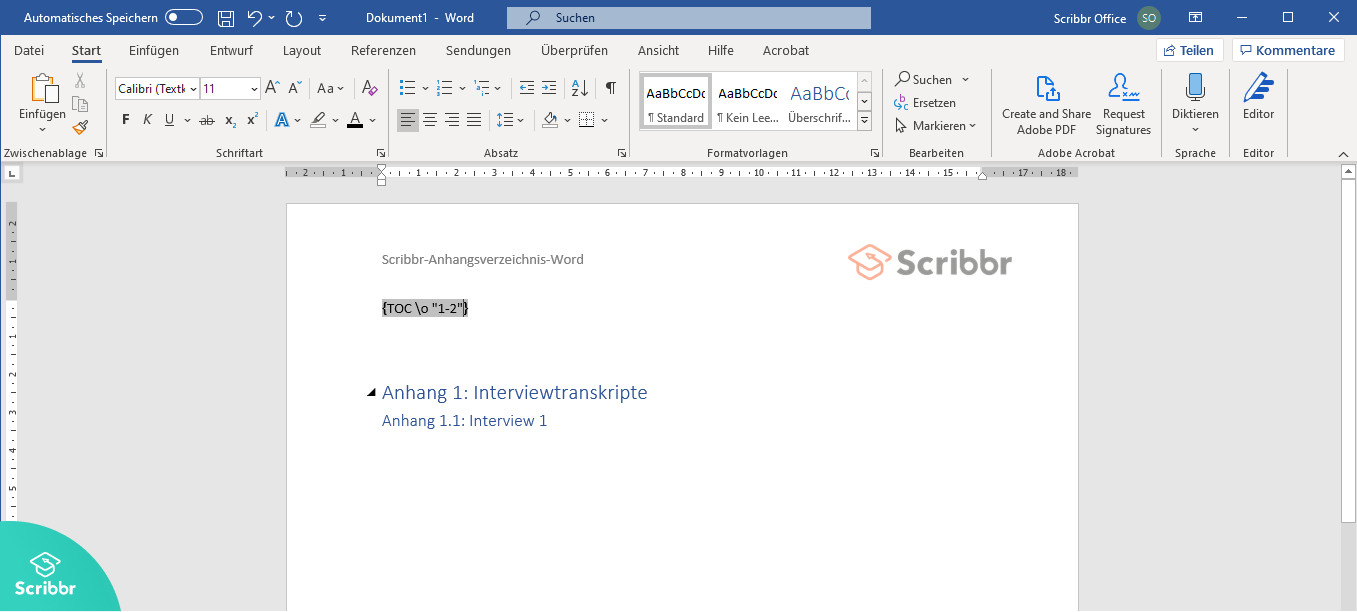Apply the black font color swatch
Viewport: 1357px width, 612px height.
[354, 120]
